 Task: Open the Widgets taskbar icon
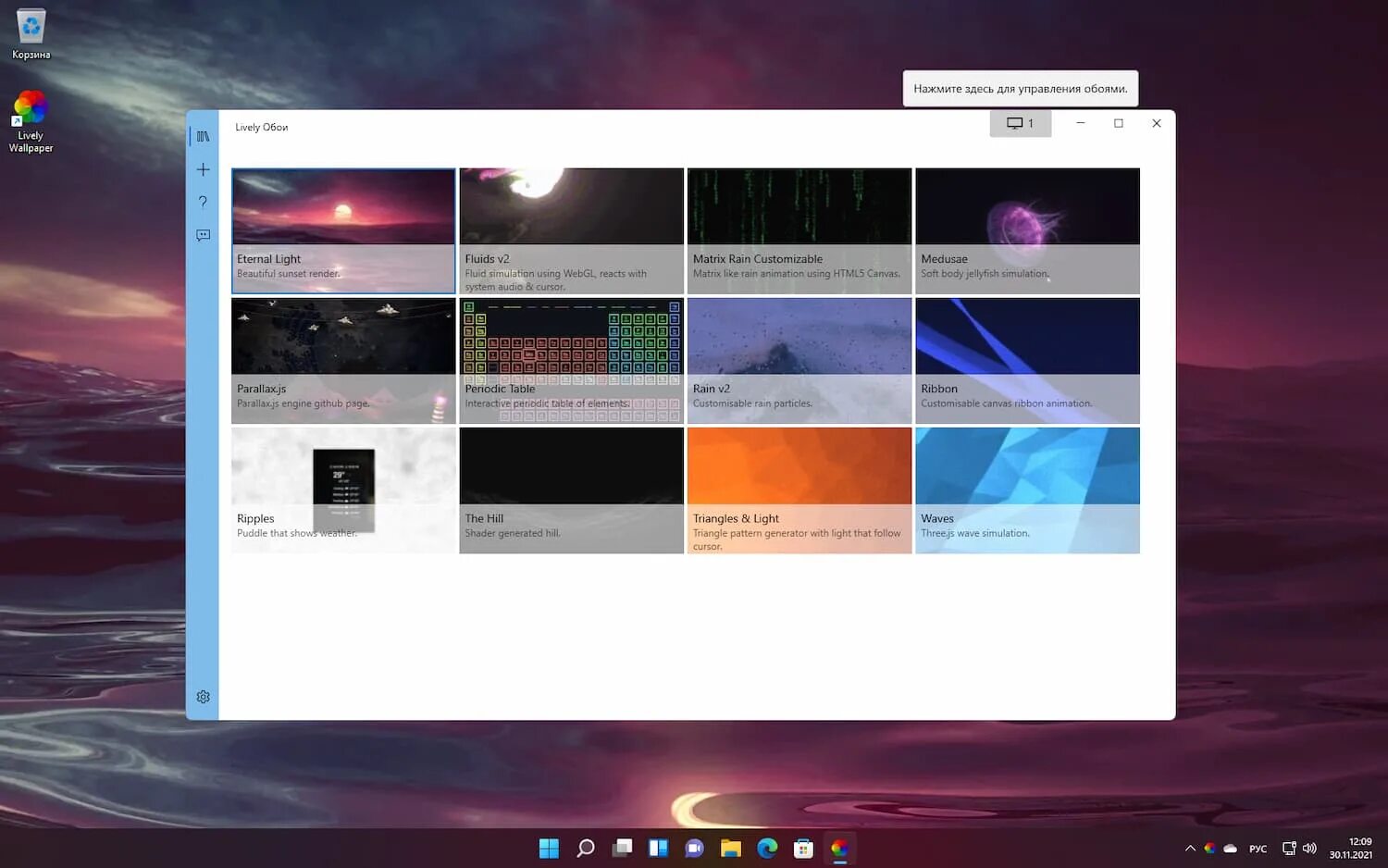pos(658,849)
